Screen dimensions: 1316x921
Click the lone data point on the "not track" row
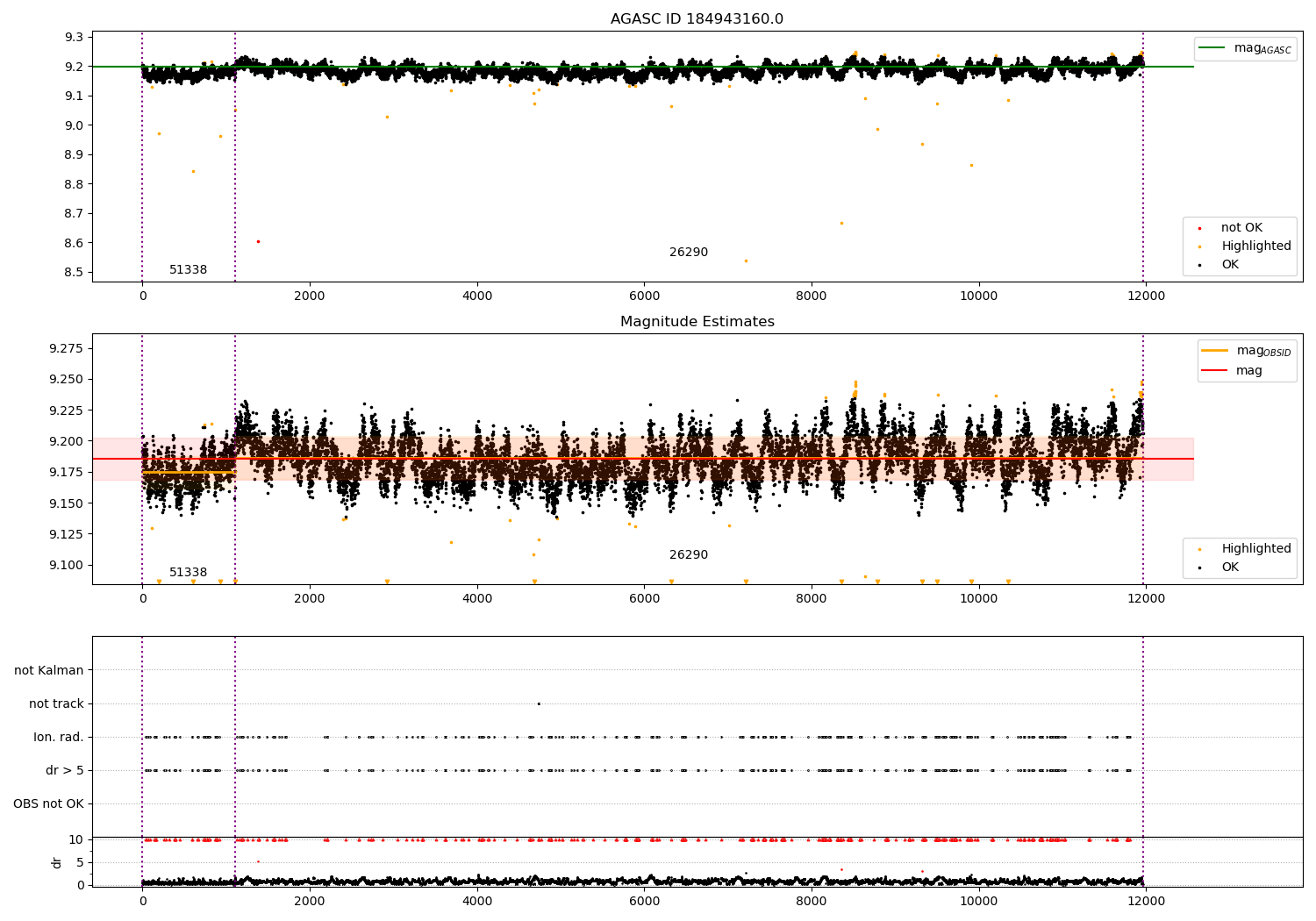pos(539,703)
